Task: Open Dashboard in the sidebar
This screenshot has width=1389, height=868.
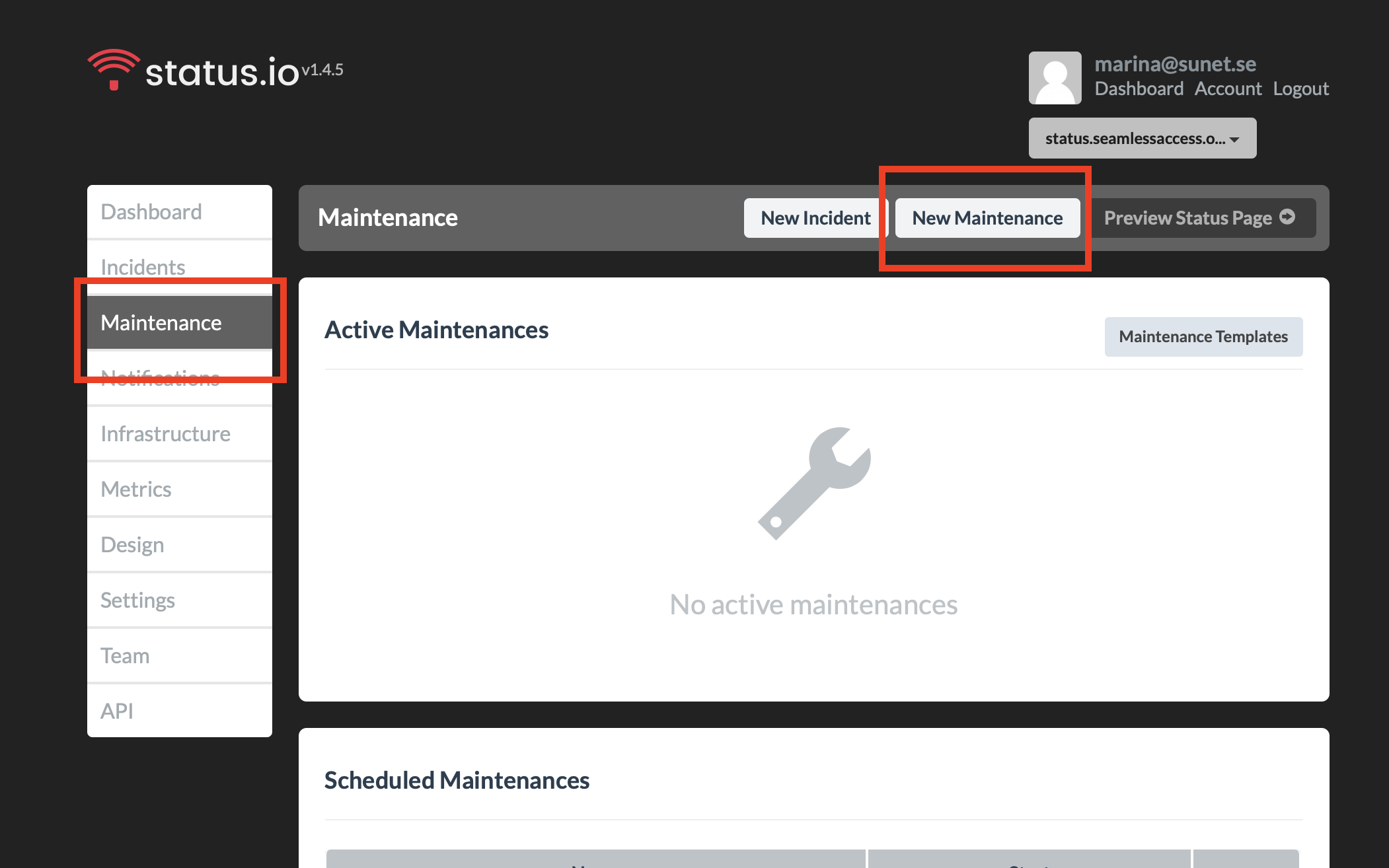Action: [180, 211]
